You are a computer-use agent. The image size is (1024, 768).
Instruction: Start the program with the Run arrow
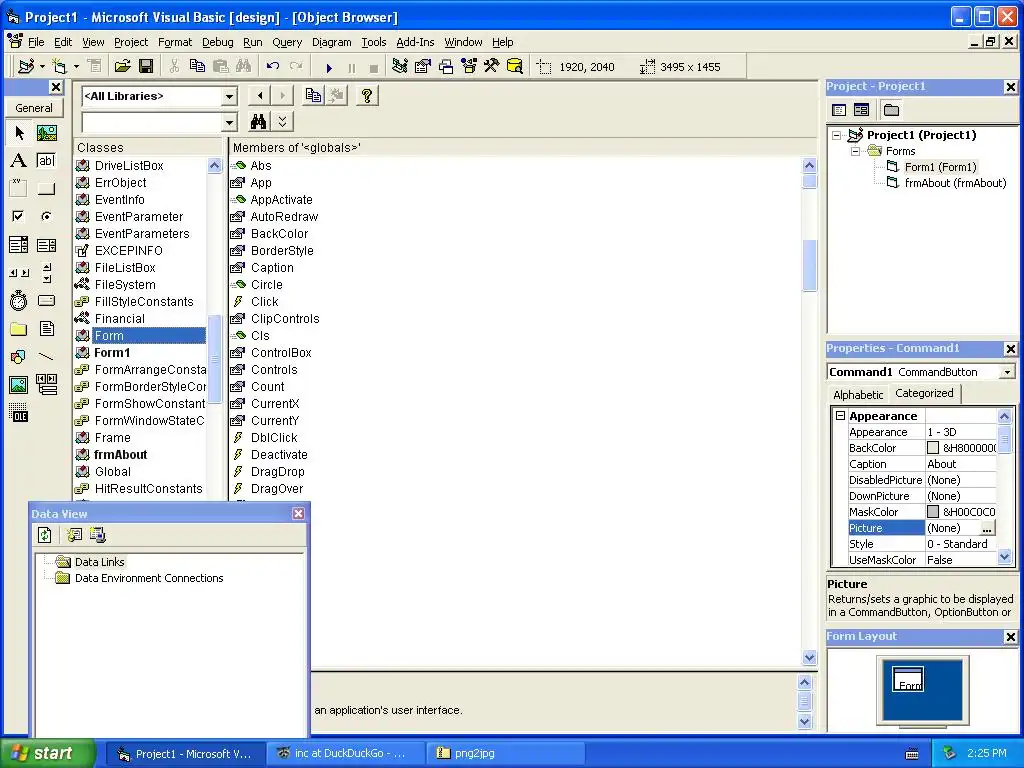click(x=329, y=67)
